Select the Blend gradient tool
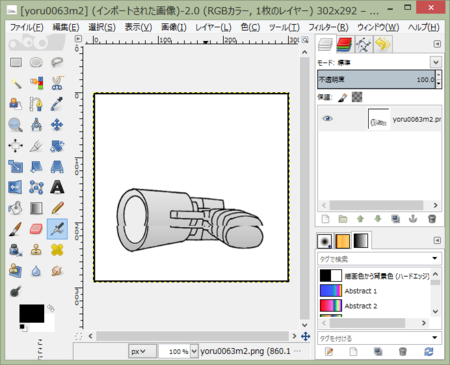 pyautogui.click(x=36, y=208)
